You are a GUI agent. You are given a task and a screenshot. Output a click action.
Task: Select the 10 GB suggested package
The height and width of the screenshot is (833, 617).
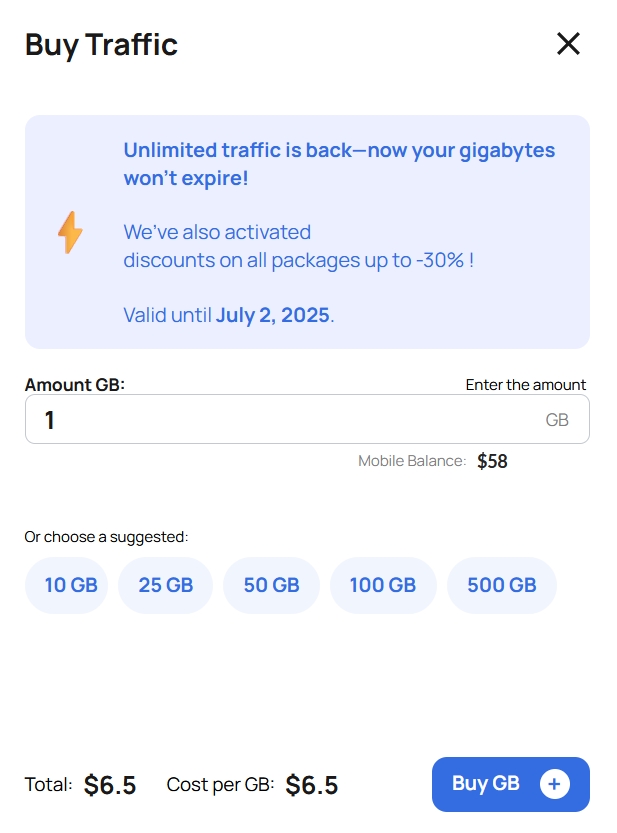pyautogui.click(x=71, y=585)
